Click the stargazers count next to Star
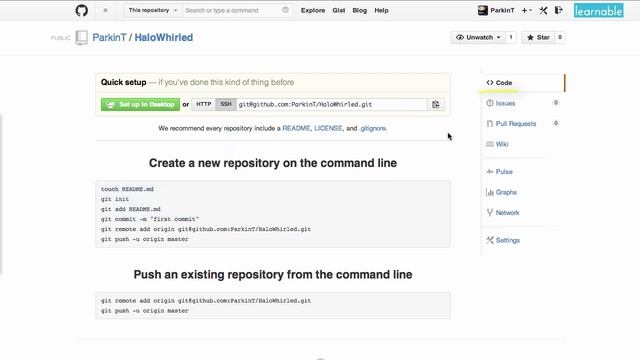The width and height of the screenshot is (640, 360). (560, 38)
